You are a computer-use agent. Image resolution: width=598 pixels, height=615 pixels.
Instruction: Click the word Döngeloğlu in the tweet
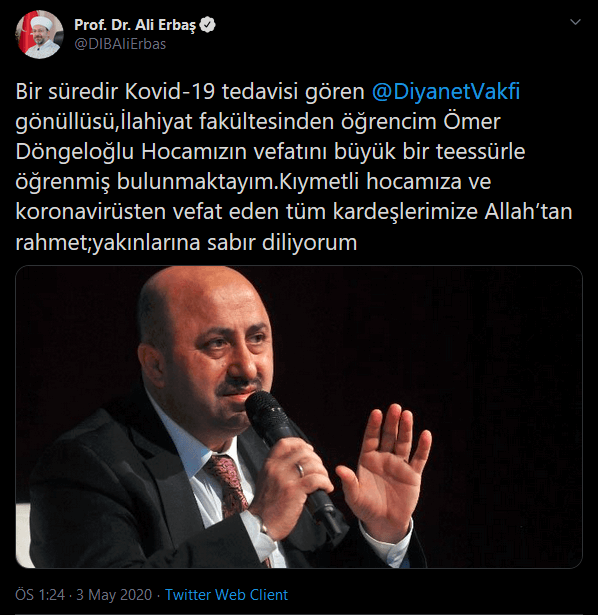click(75, 152)
